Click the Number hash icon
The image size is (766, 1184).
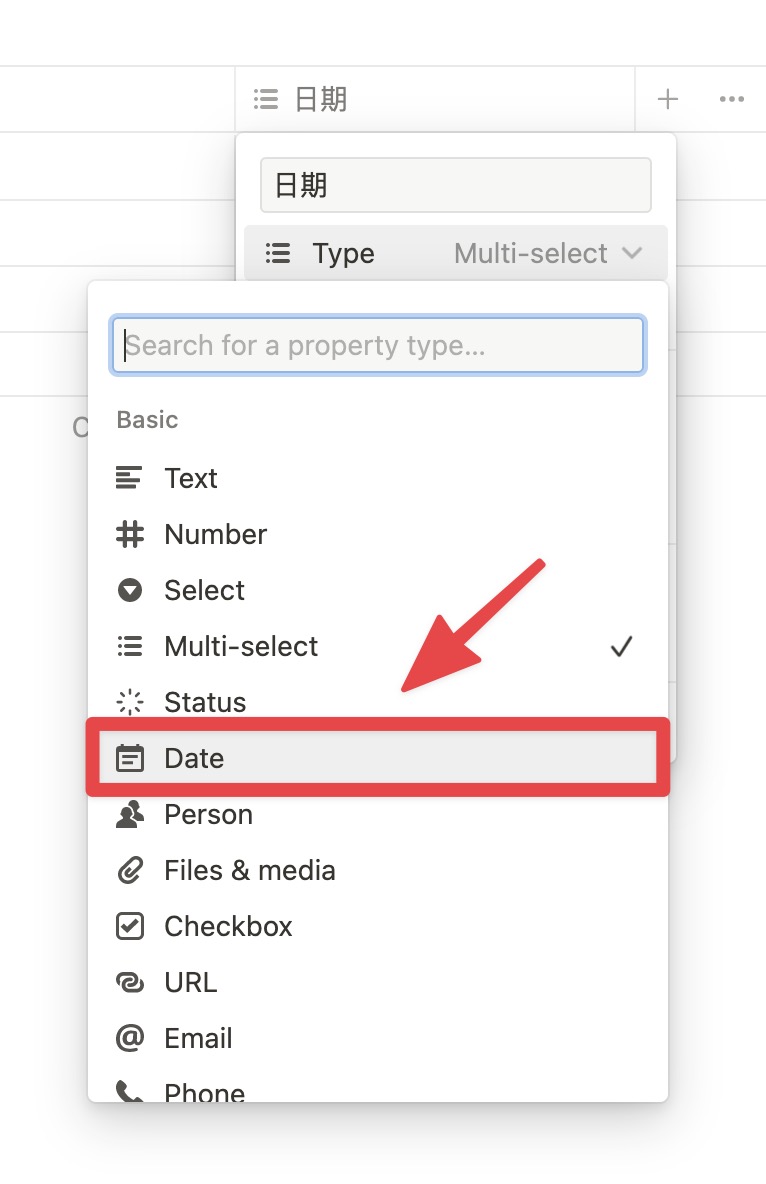[x=129, y=534]
